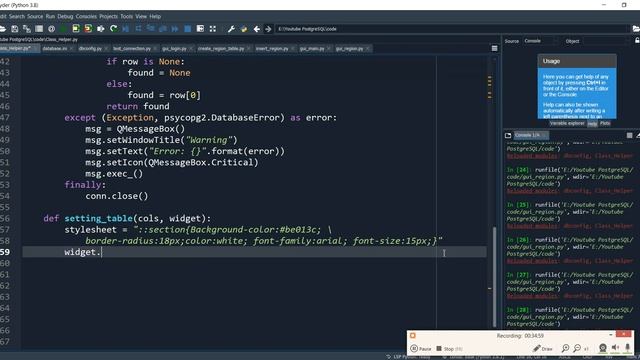Click the lock icon in Help pane
Screen dimensions: 640x360
click(x=637, y=41)
